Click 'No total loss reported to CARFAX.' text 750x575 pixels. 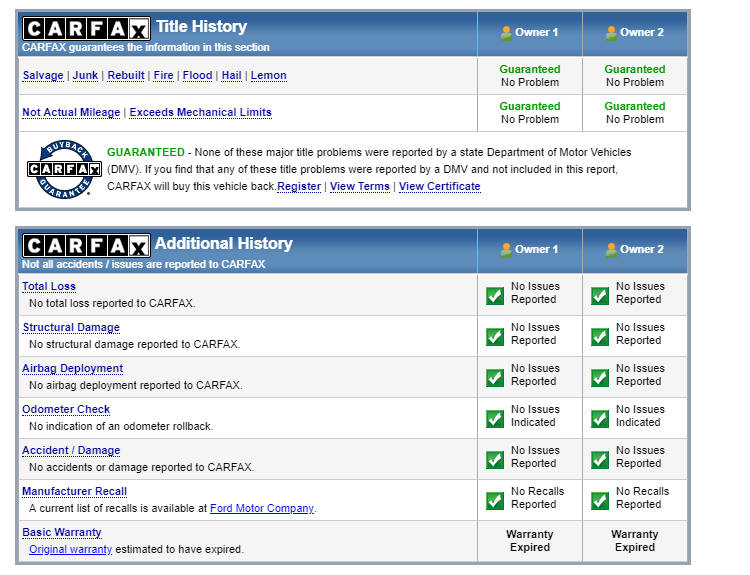click(x=112, y=303)
